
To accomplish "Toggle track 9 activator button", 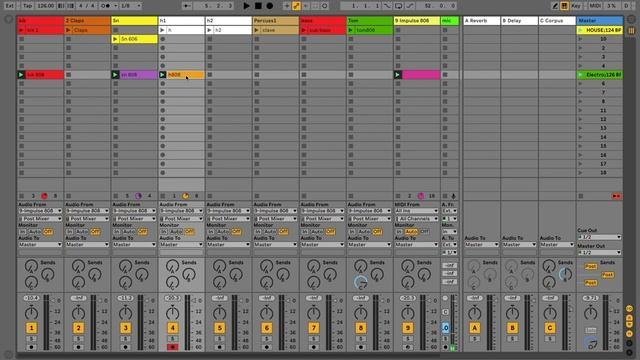I will click(408, 328).
